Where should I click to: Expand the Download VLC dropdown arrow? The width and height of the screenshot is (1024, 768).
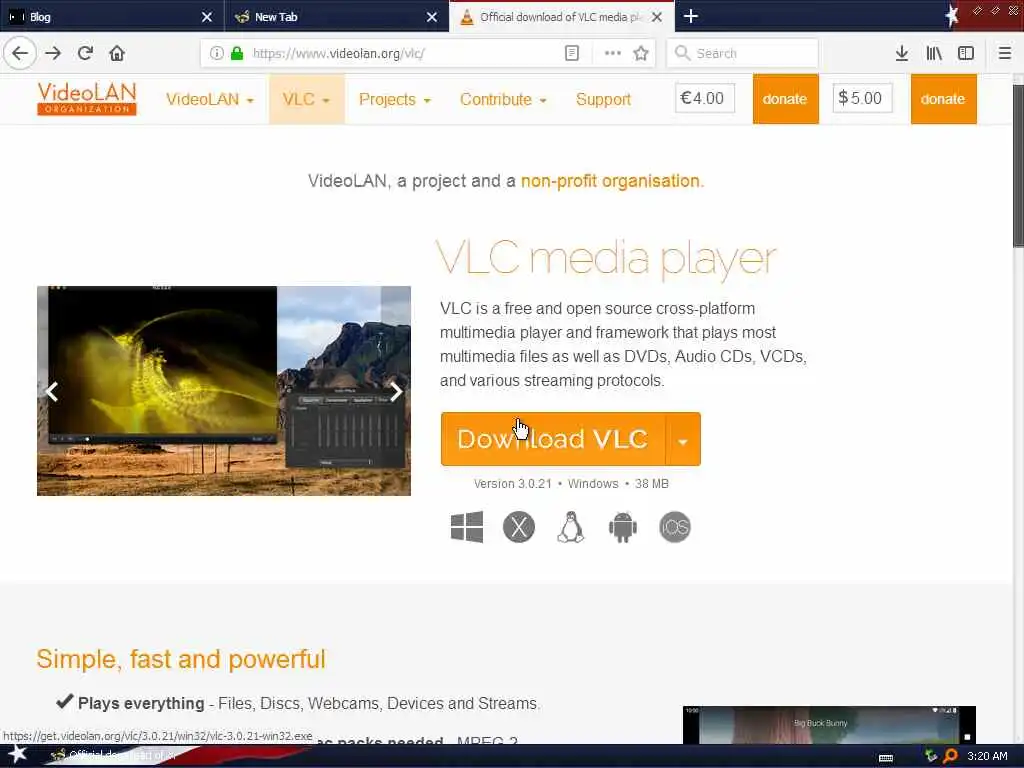pyautogui.click(x=682, y=439)
